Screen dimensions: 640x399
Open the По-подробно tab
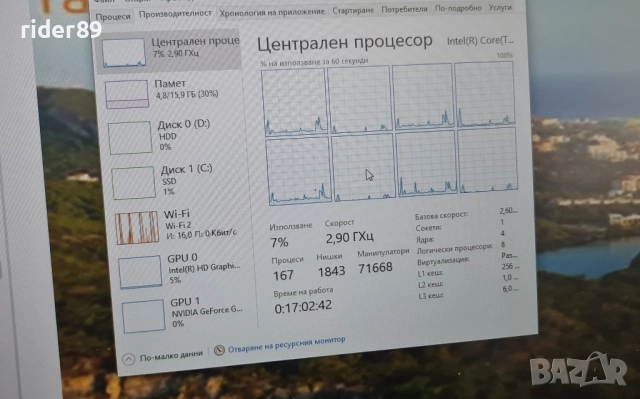pyautogui.click(x=458, y=8)
